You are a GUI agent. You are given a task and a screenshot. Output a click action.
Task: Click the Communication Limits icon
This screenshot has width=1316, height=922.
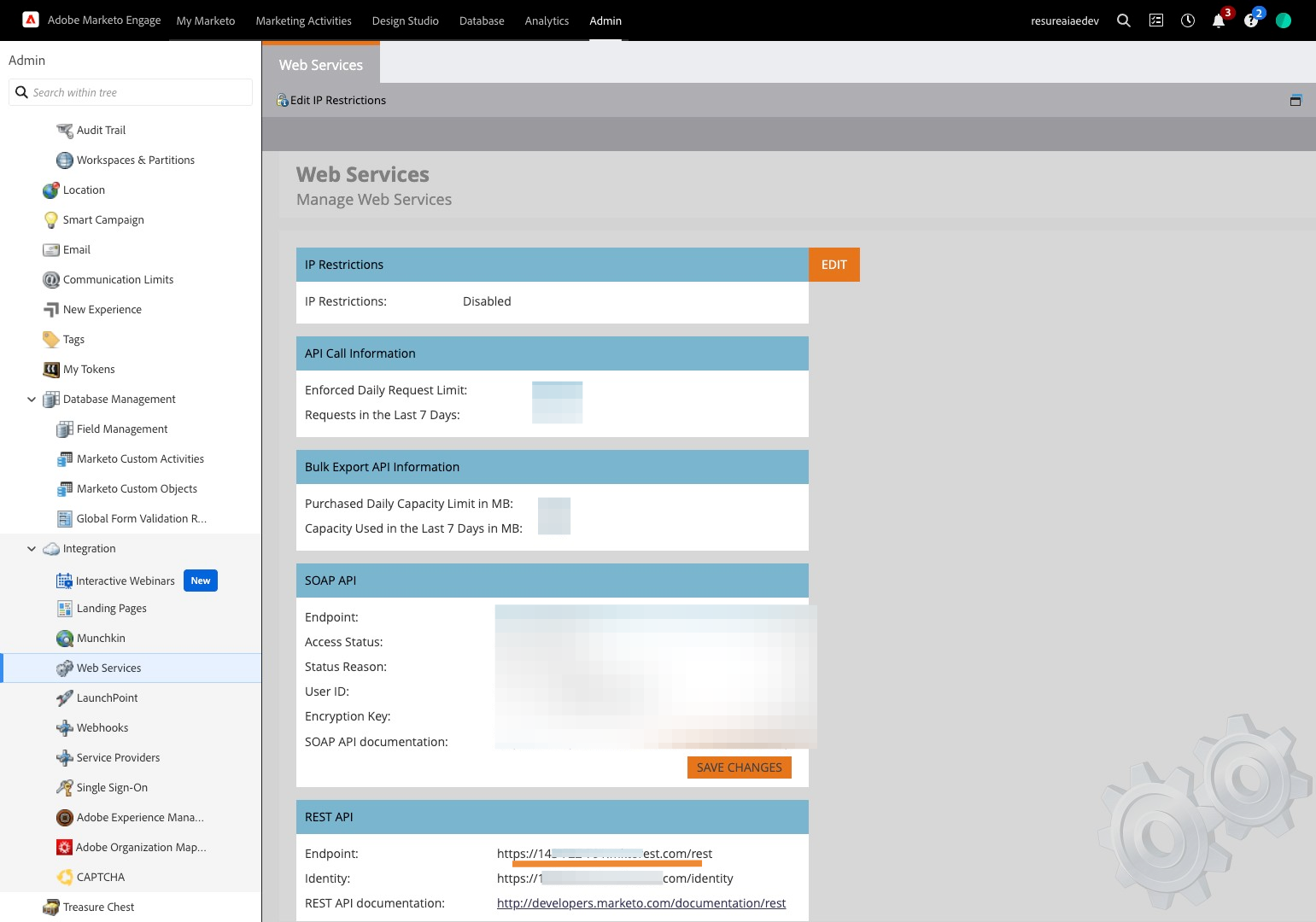(x=51, y=280)
